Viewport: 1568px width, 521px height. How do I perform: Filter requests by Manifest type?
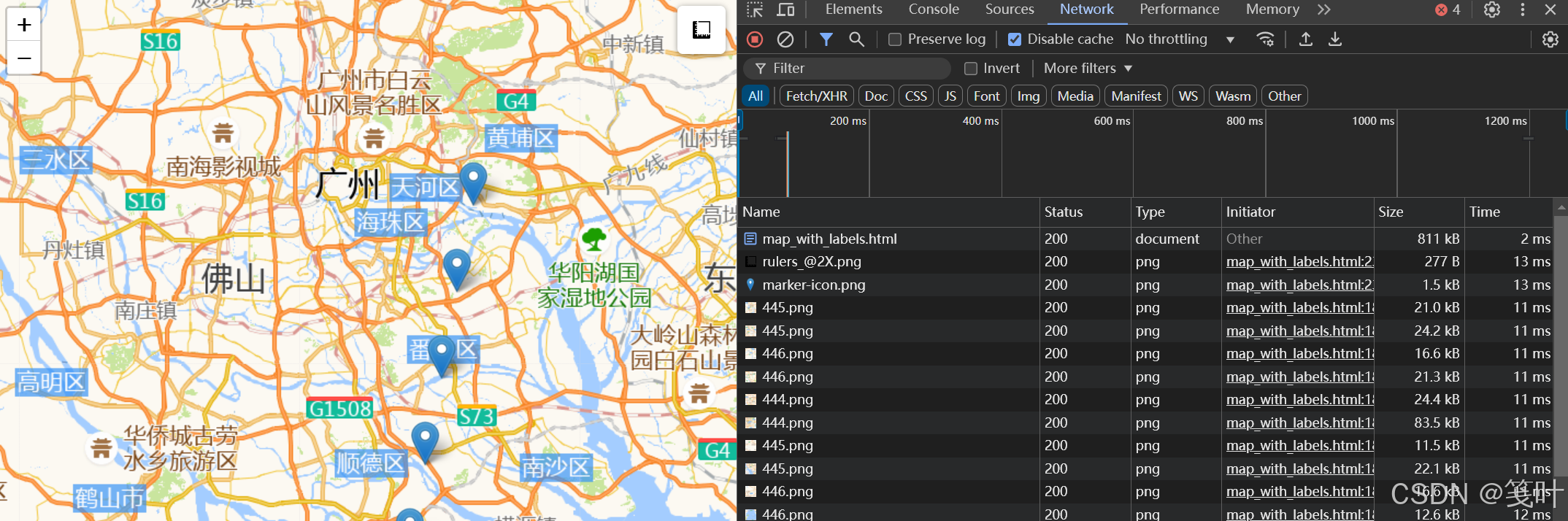(x=1136, y=96)
